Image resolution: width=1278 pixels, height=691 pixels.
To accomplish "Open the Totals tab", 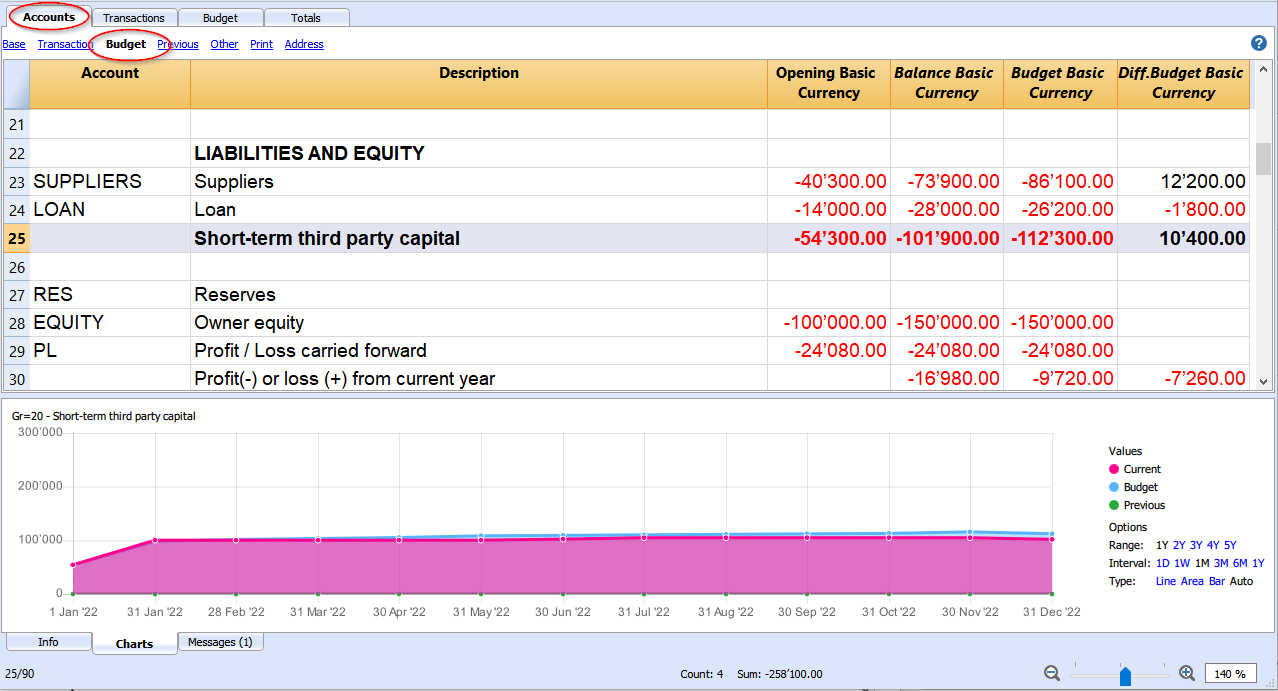I will [306, 18].
